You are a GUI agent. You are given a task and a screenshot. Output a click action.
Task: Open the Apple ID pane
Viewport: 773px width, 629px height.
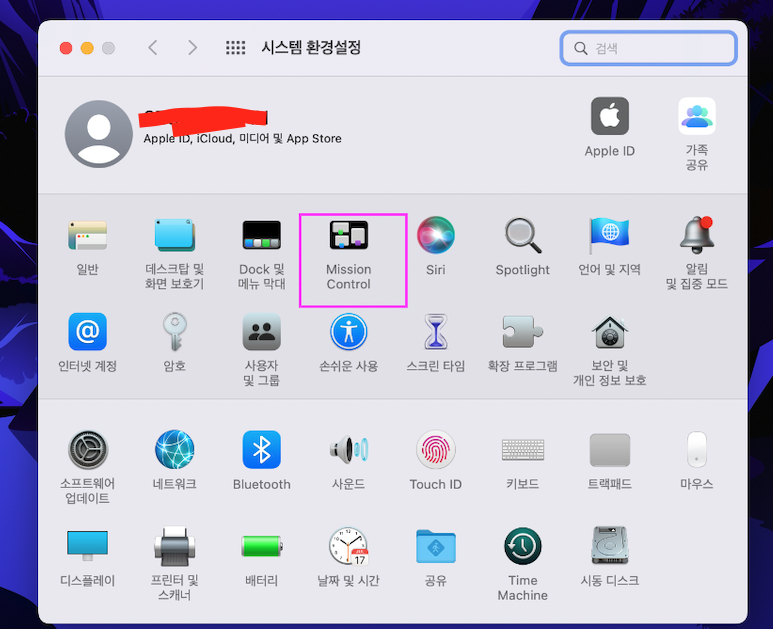pos(610,116)
